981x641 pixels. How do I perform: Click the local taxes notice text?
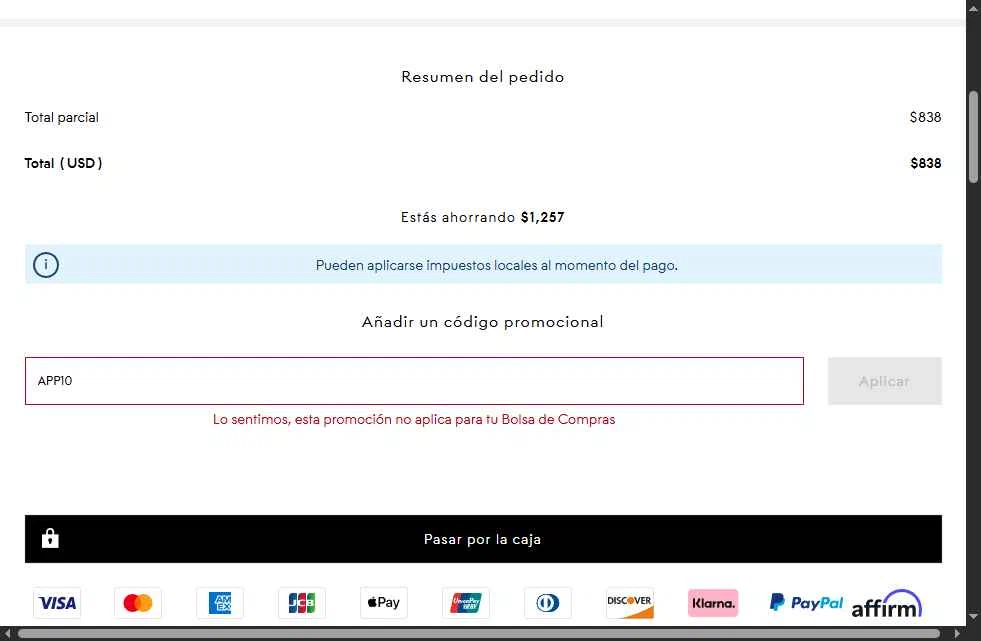click(x=496, y=265)
